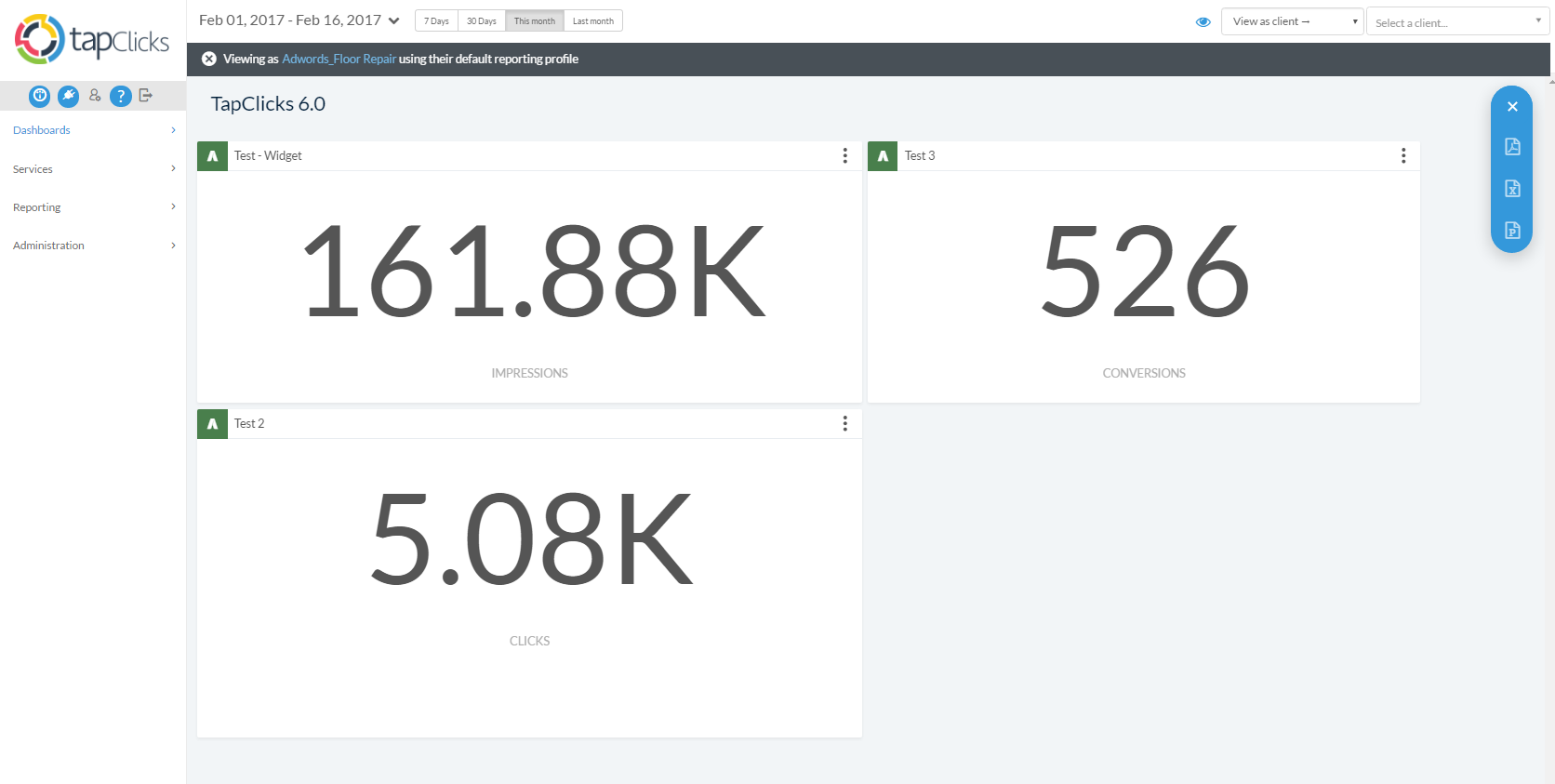Click the date range Feb 01, 2017 - Feb 16, 2017
Image resolution: width=1555 pixels, height=784 pixels.
[x=290, y=20]
